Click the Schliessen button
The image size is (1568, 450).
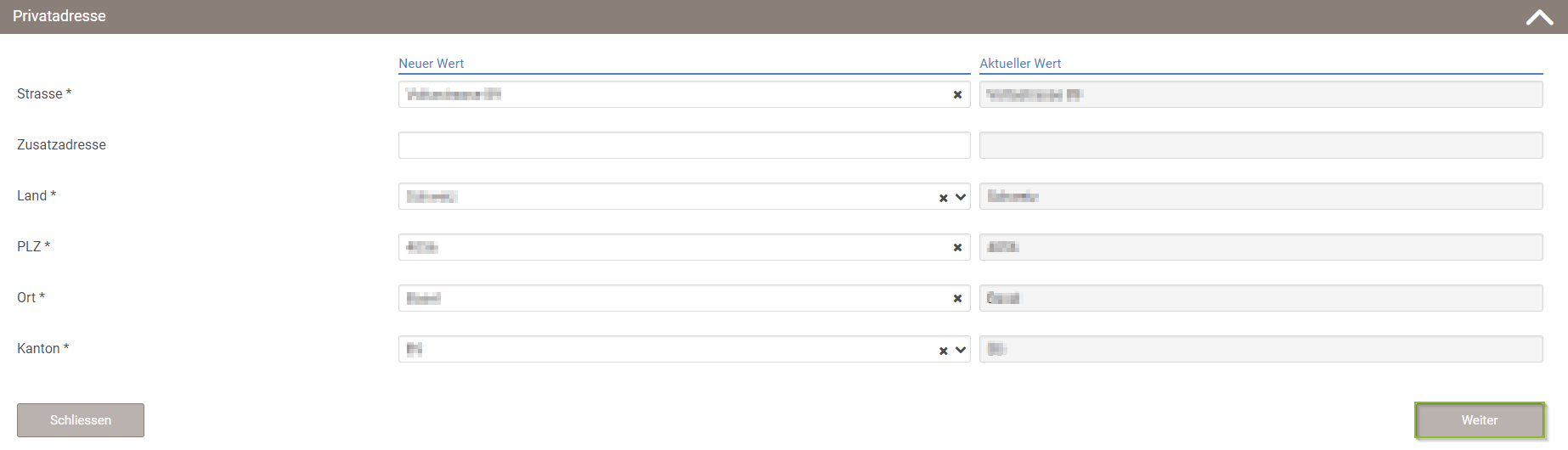point(81,420)
